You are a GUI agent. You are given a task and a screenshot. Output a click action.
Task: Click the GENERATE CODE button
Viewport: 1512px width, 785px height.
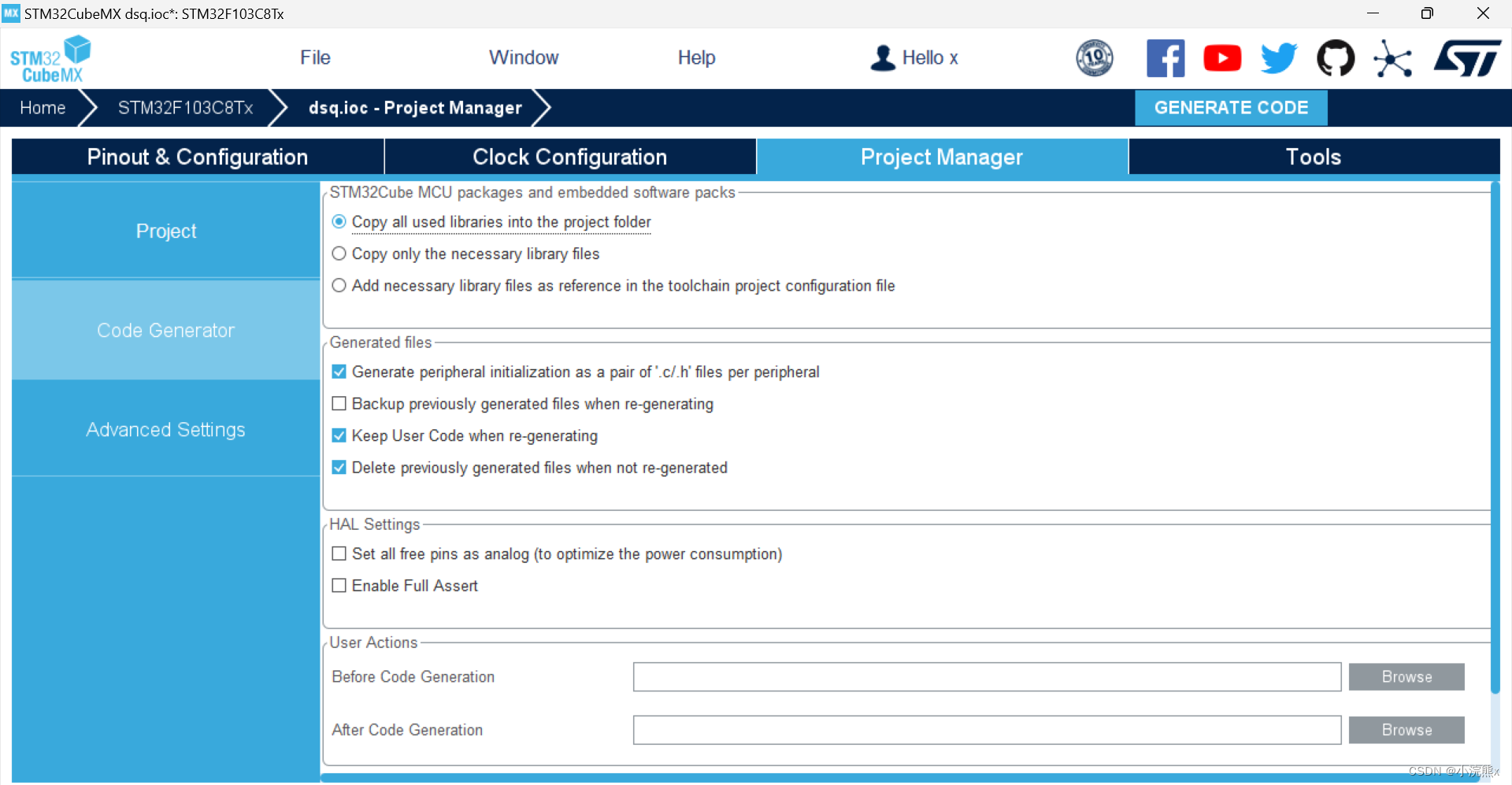1231,108
